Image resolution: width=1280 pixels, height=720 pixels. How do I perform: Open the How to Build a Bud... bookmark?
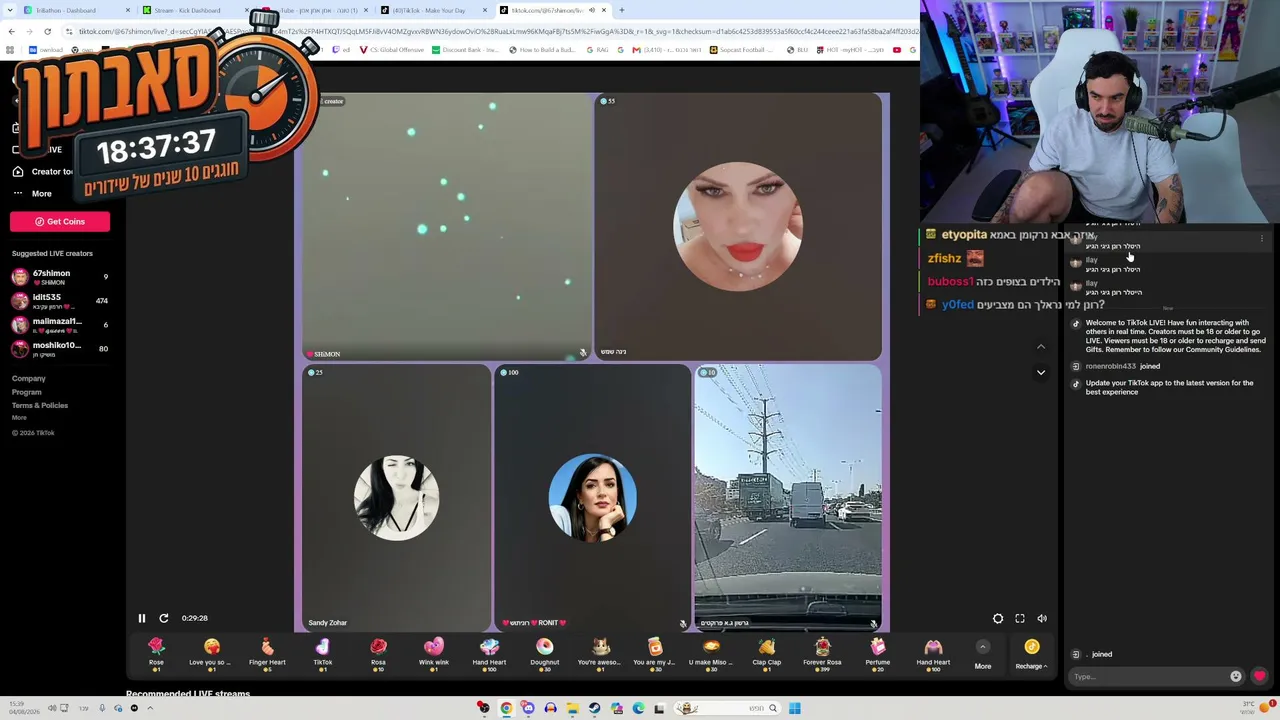(x=542, y=50)
